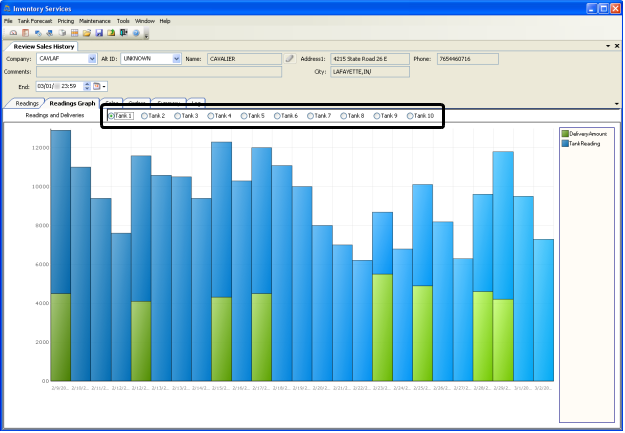Click the green DeliveryAmount legend swatch

click(x=565, y=133)
